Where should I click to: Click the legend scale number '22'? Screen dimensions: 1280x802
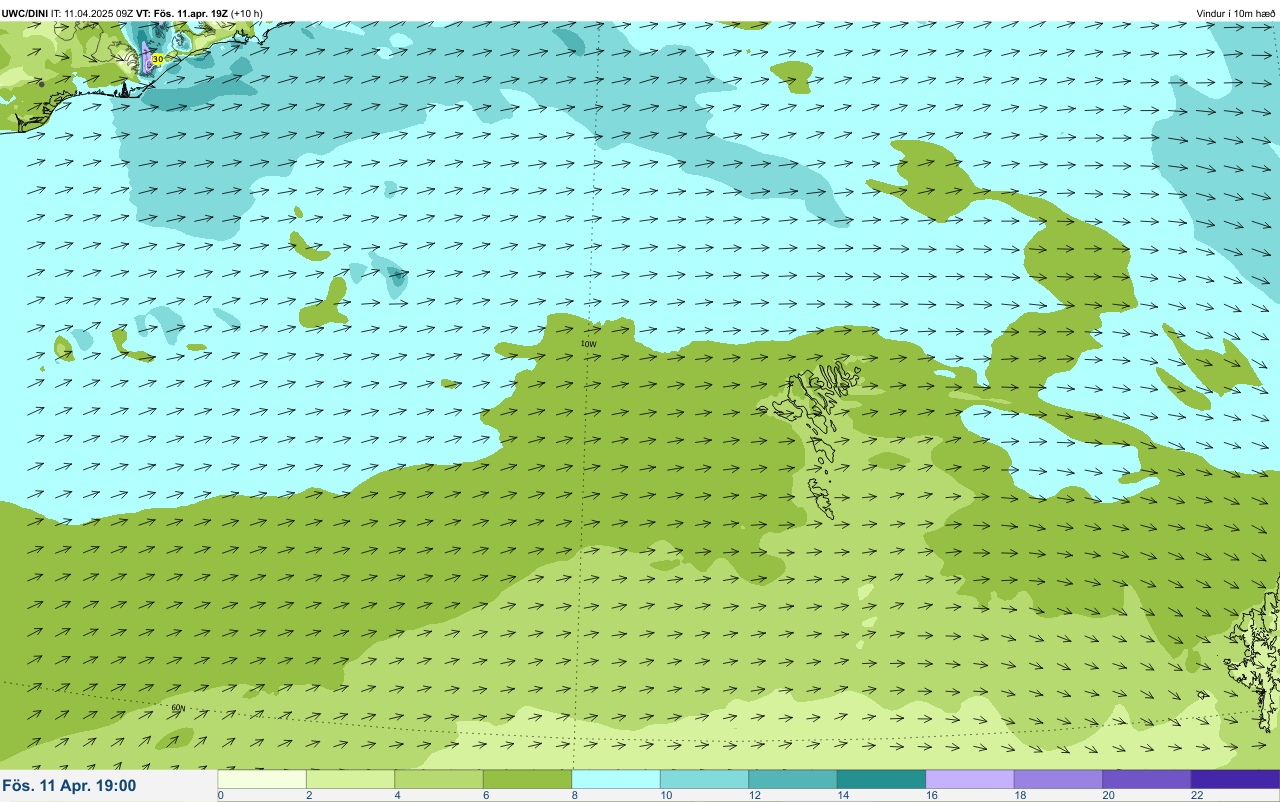click(x=1197, y=795)
